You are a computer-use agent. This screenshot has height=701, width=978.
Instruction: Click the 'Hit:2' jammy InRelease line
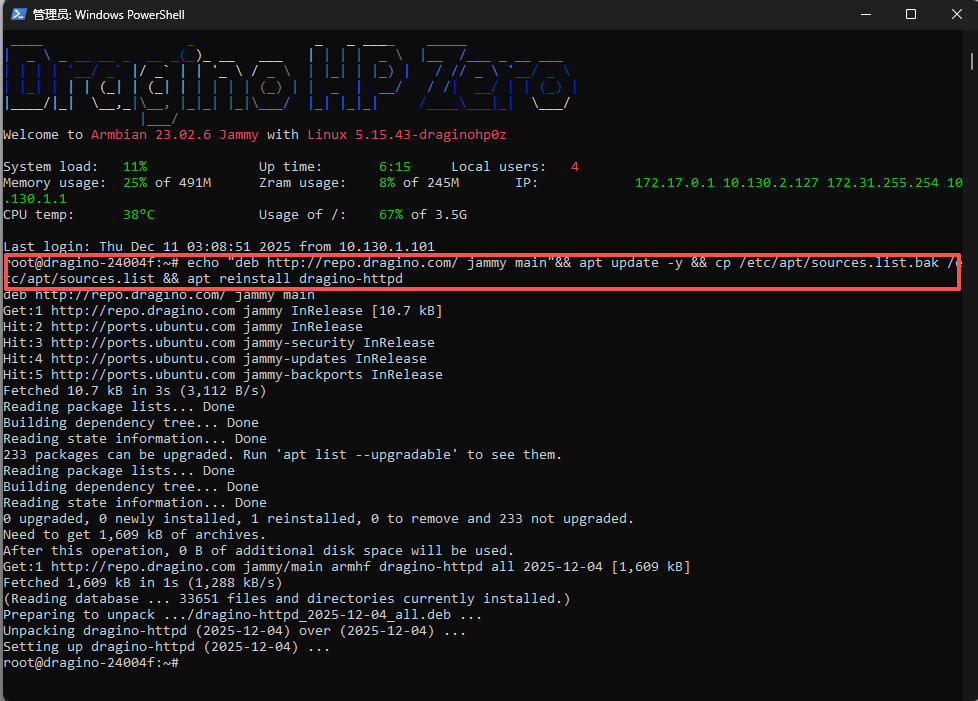pyautogui.click(x=183, y=327)
